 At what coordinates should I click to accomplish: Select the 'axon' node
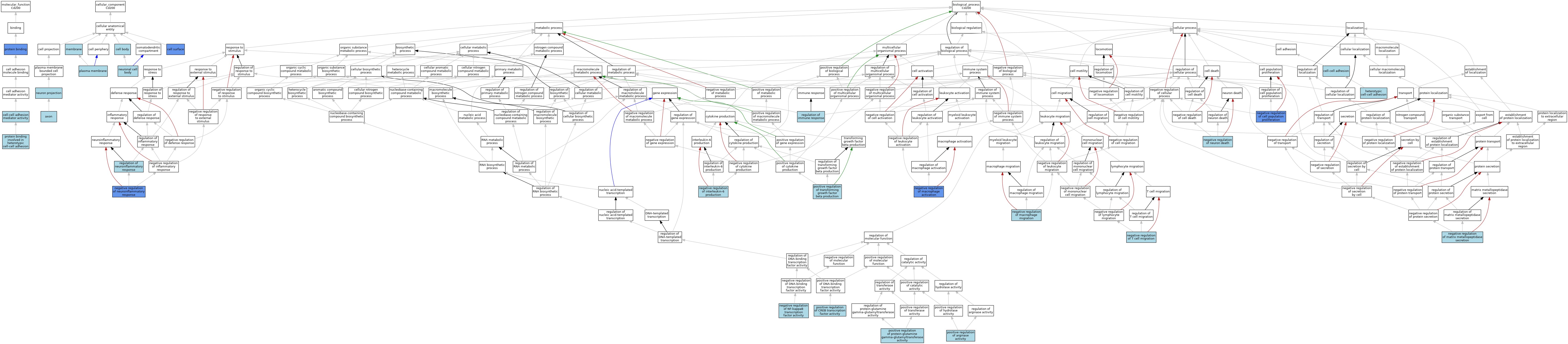point(49,116)
